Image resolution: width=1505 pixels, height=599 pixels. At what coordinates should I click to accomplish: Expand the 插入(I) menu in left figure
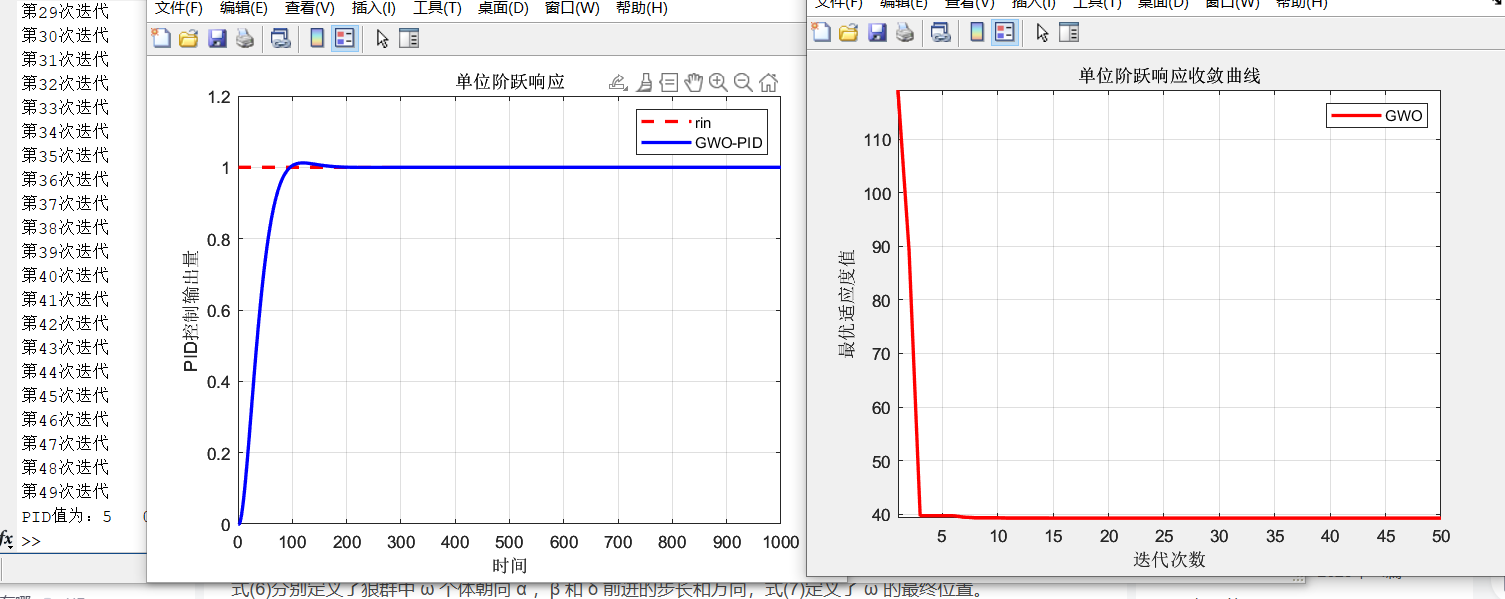point(373,8)
